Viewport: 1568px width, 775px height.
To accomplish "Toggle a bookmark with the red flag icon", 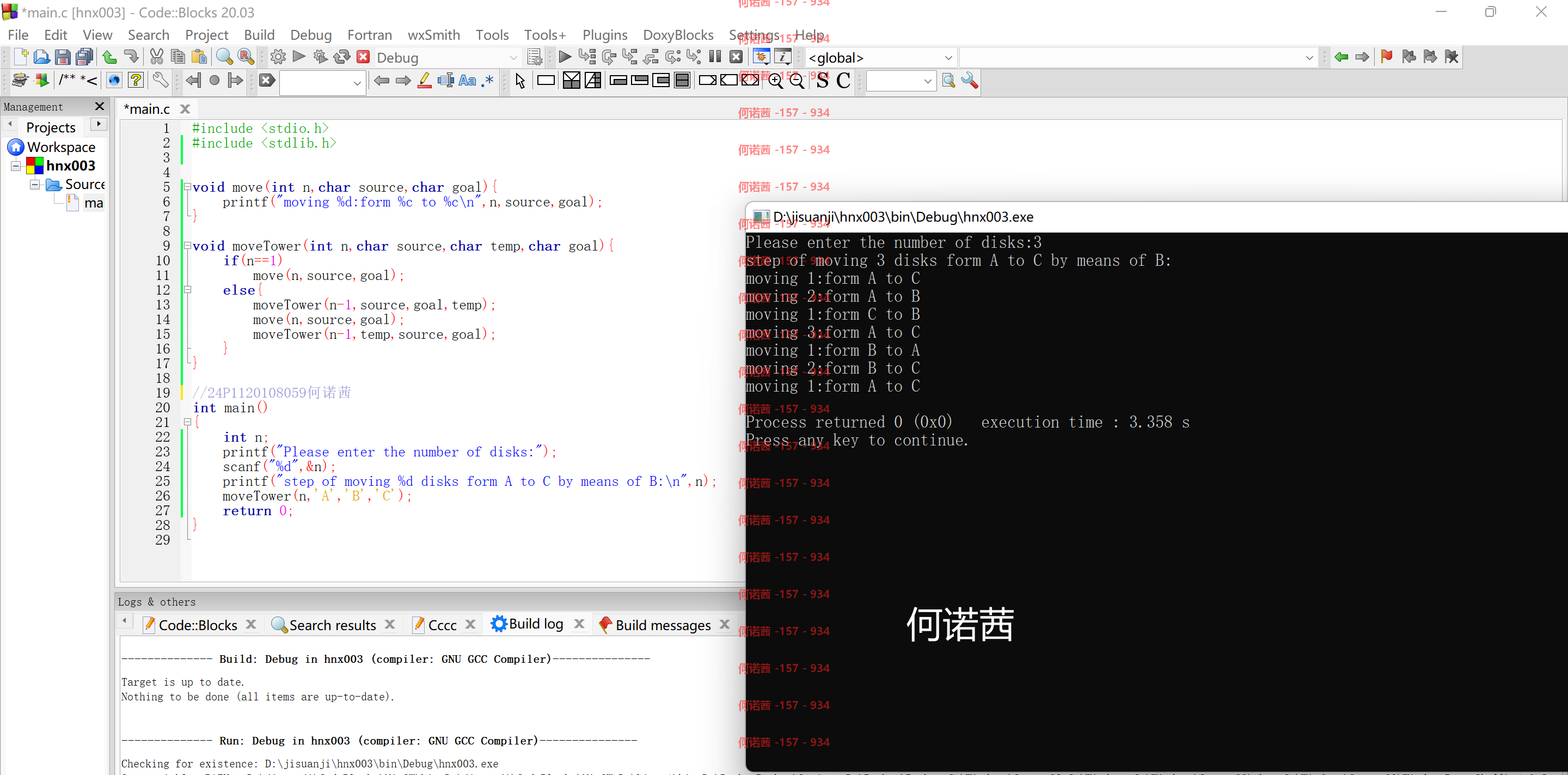I will [x=1387, y=57].
